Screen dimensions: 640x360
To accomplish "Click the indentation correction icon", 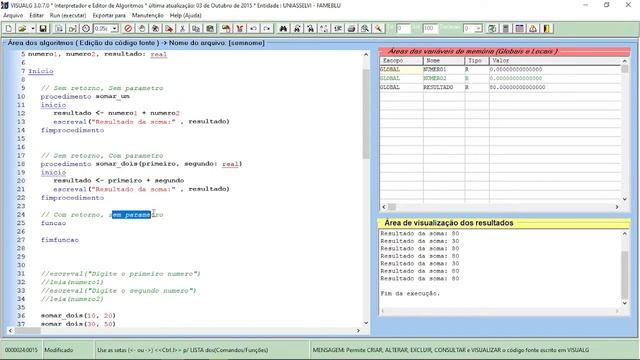I will point(226,29).
